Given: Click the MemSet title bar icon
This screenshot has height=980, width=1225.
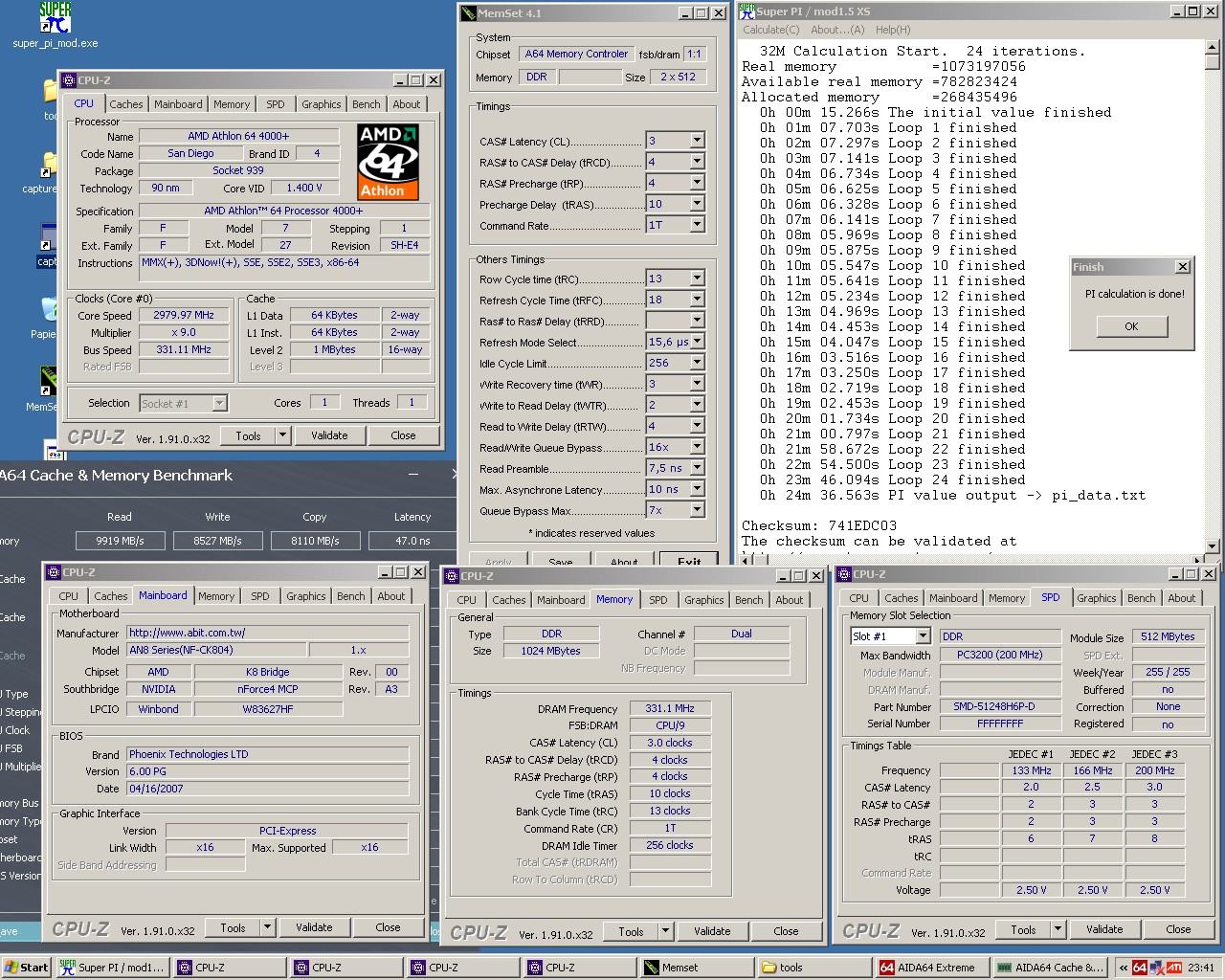Looking at the screenshot, I should point(468,12).
